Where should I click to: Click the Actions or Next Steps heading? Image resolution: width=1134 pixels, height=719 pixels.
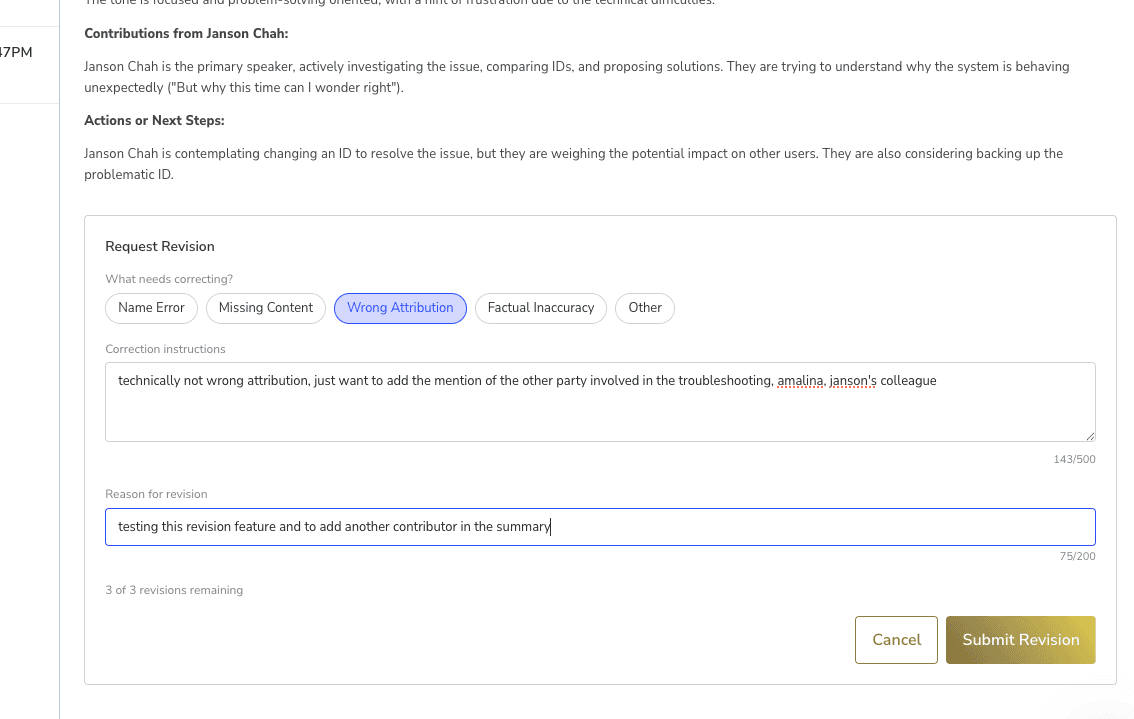[x=154, y=121]
